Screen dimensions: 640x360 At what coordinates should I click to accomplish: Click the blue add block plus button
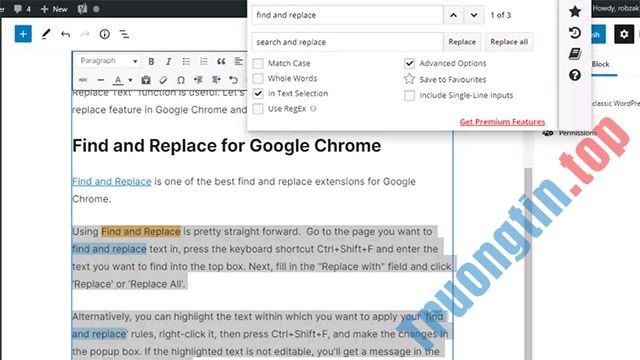point(23,34)
